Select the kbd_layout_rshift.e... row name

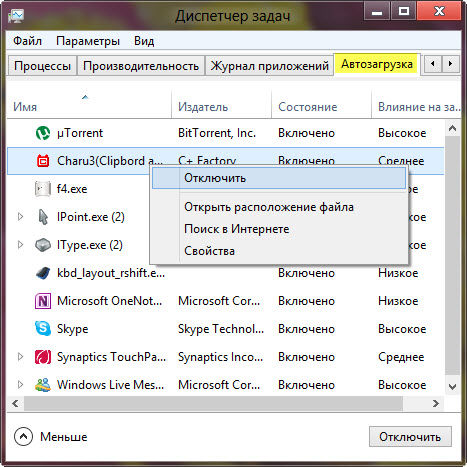click(x=111, y=273)
